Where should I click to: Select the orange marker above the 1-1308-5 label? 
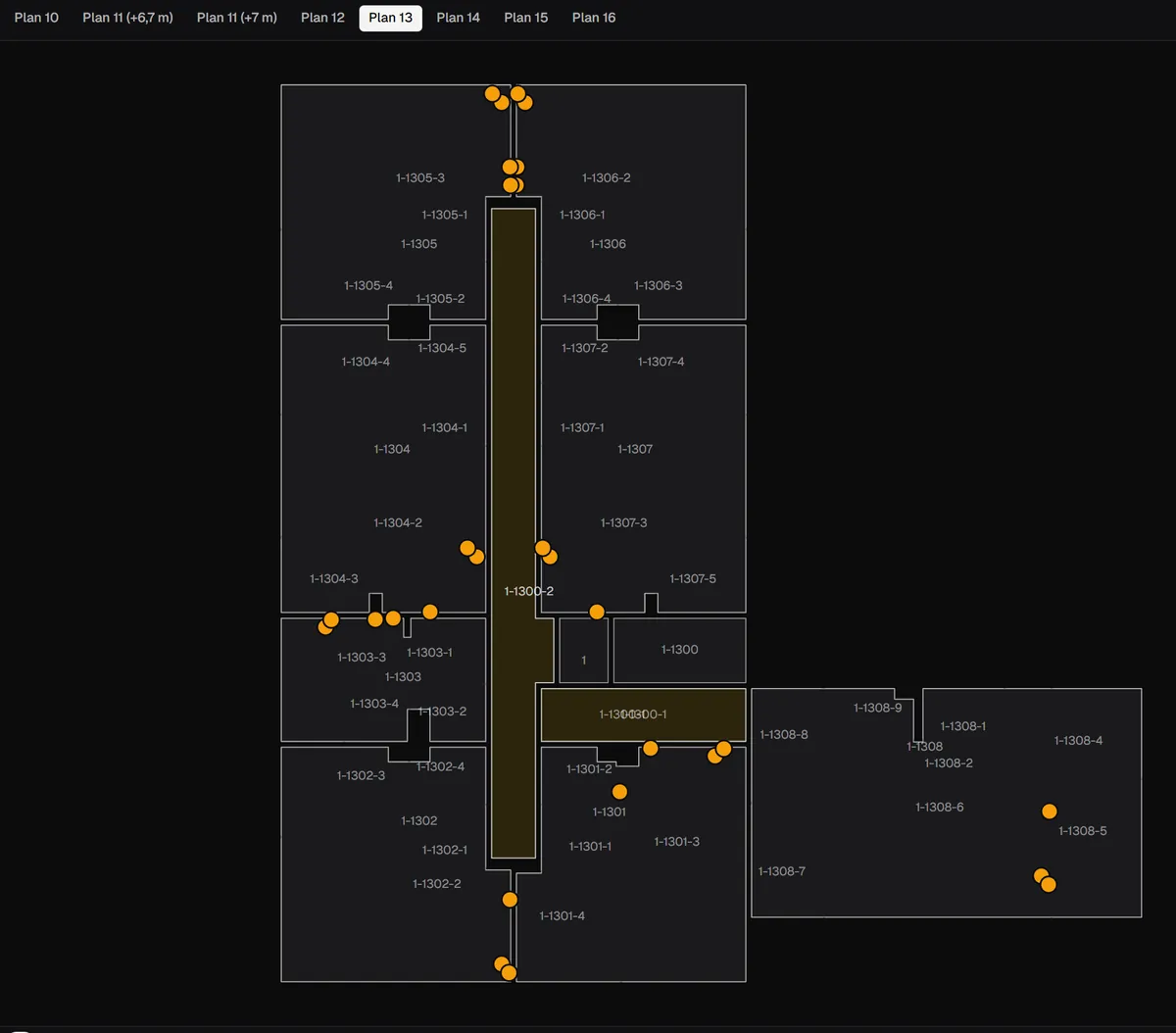1050,812
